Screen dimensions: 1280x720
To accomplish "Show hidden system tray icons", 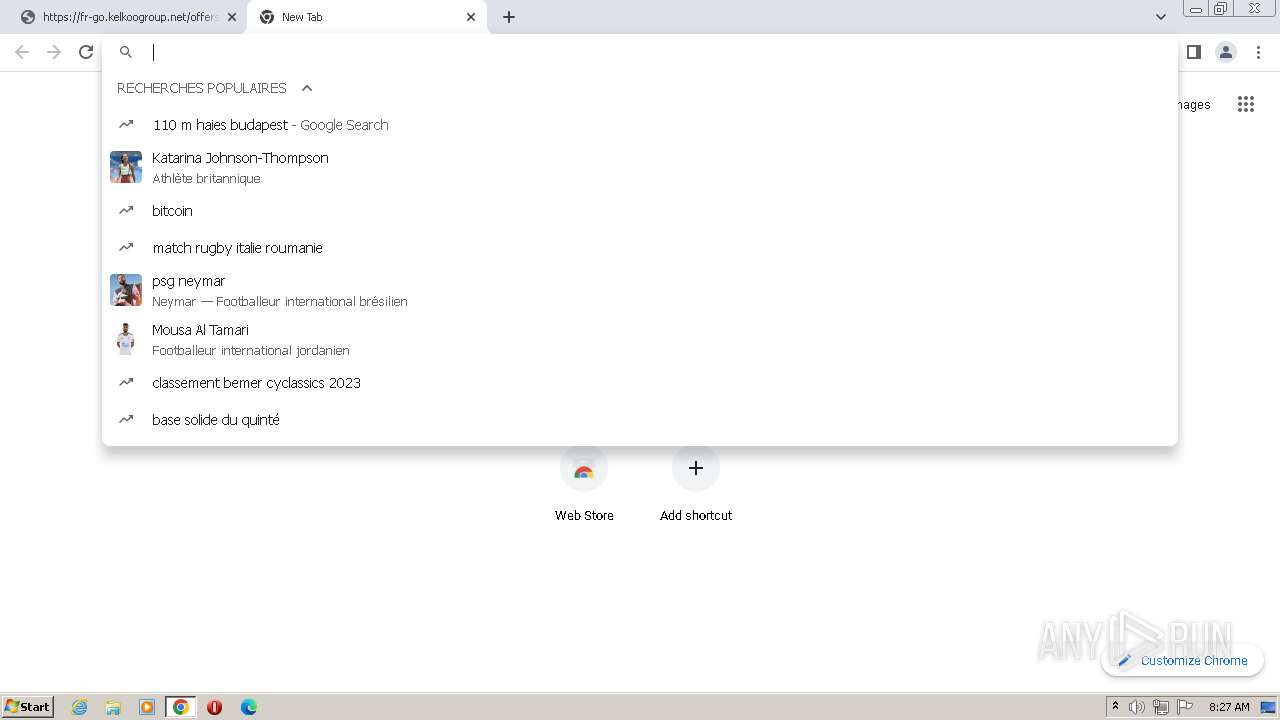I will pyautogui.click(x=1115, y=707).
